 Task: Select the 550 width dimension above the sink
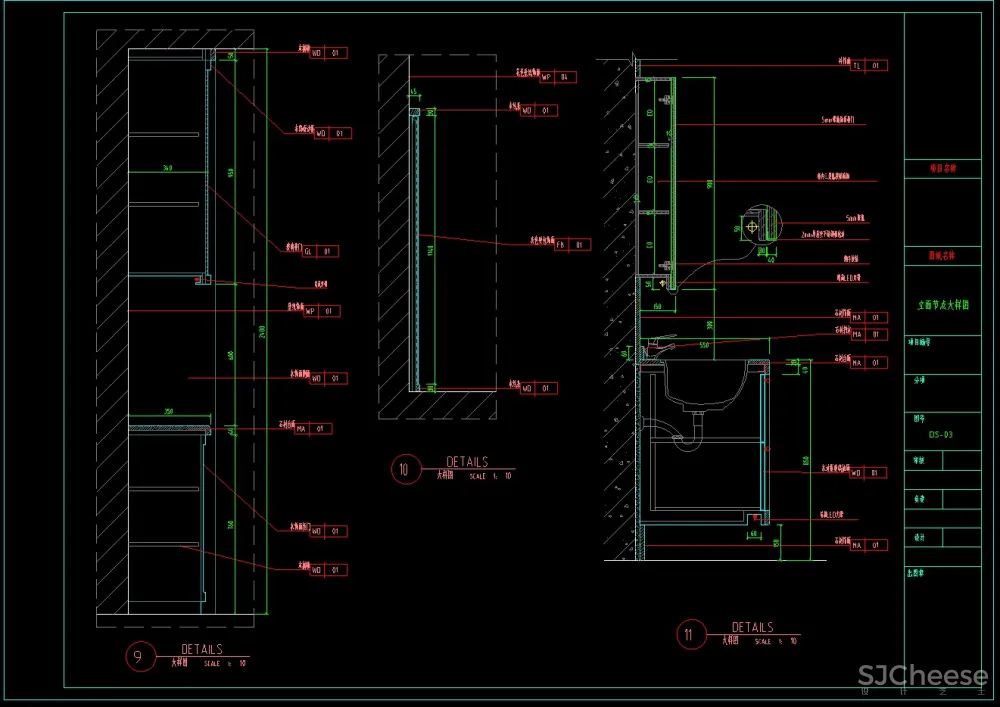[x=704, y=345]
